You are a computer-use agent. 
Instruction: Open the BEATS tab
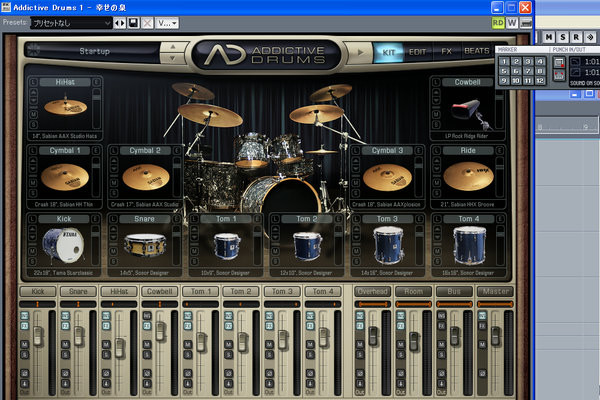(476, 51)
